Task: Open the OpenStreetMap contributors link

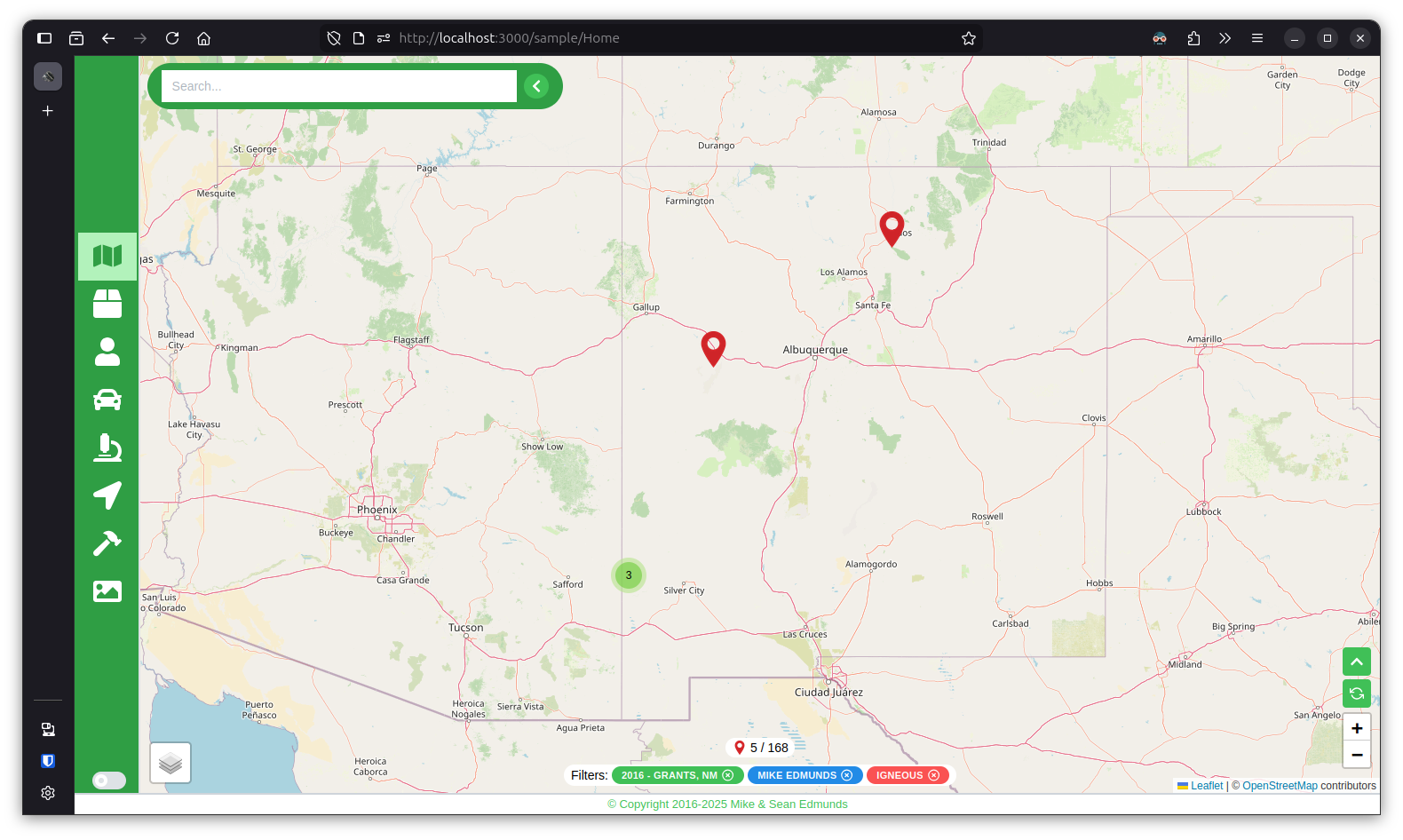Action: click(x=1280, y=786)
